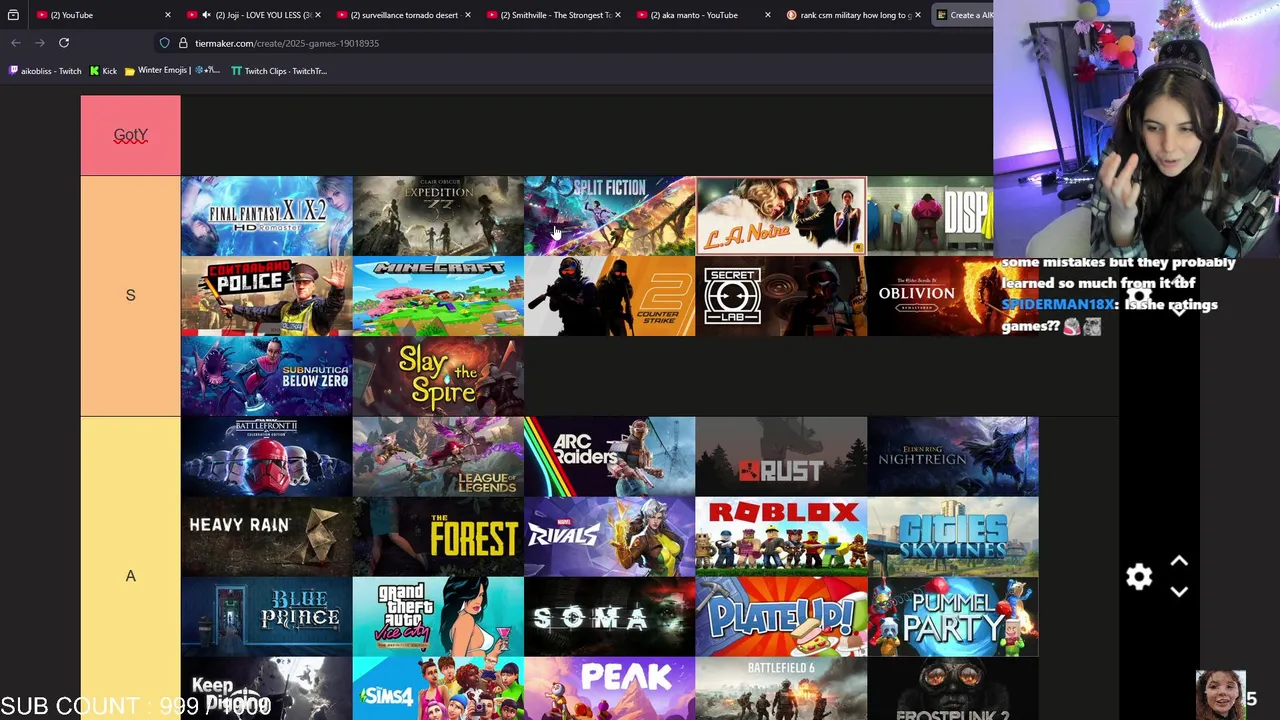Select the Pummel Party tile
The image size is (1280, 720).
tap(953, 617)
